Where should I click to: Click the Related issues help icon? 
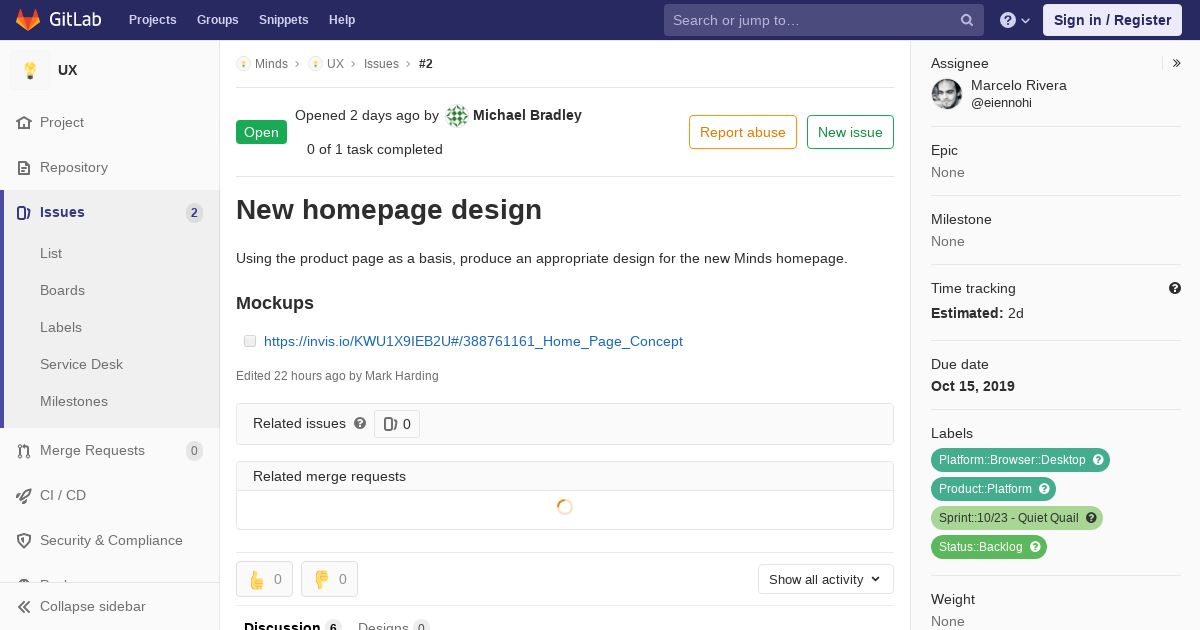pos(360,423)
